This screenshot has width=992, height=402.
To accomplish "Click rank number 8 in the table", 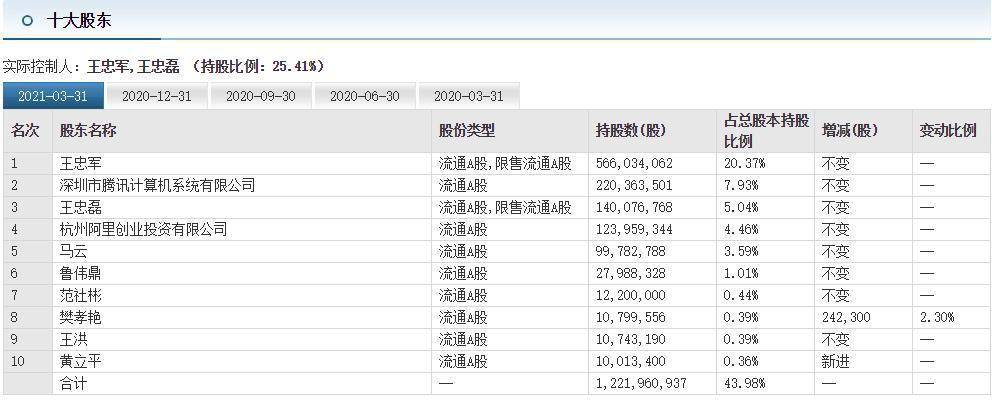I will [x=15, y=317].
